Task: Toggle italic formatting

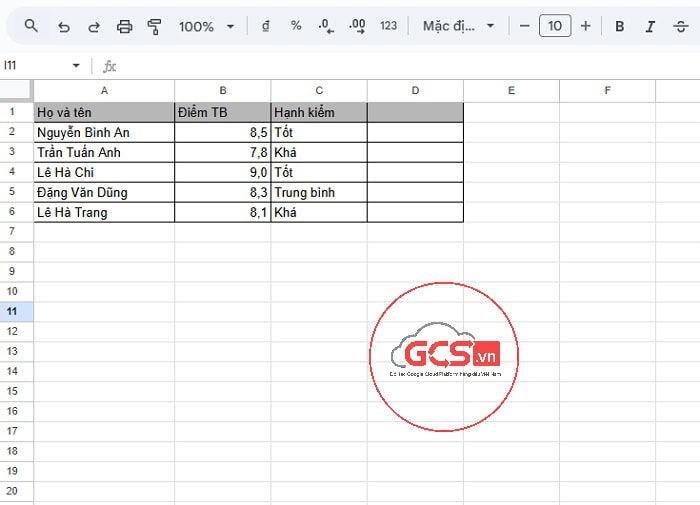Action: pos(650,26)
